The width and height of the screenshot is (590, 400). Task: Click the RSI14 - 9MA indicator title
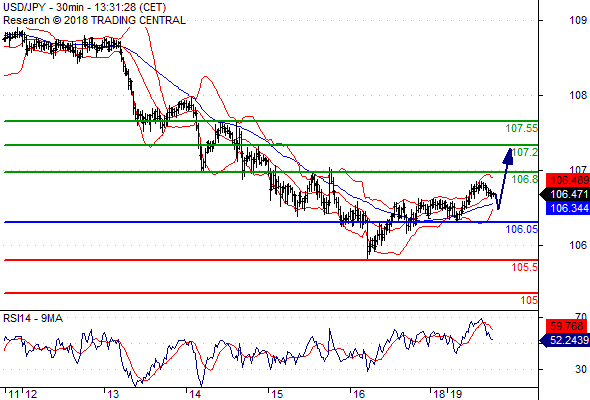point(33,318)
